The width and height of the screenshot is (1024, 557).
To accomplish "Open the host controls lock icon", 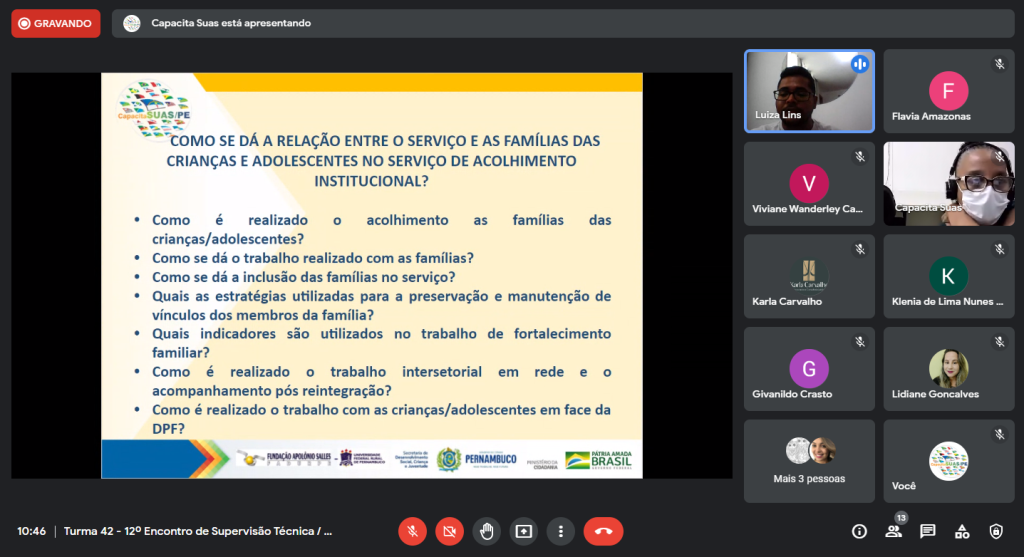I will [996, 531].
